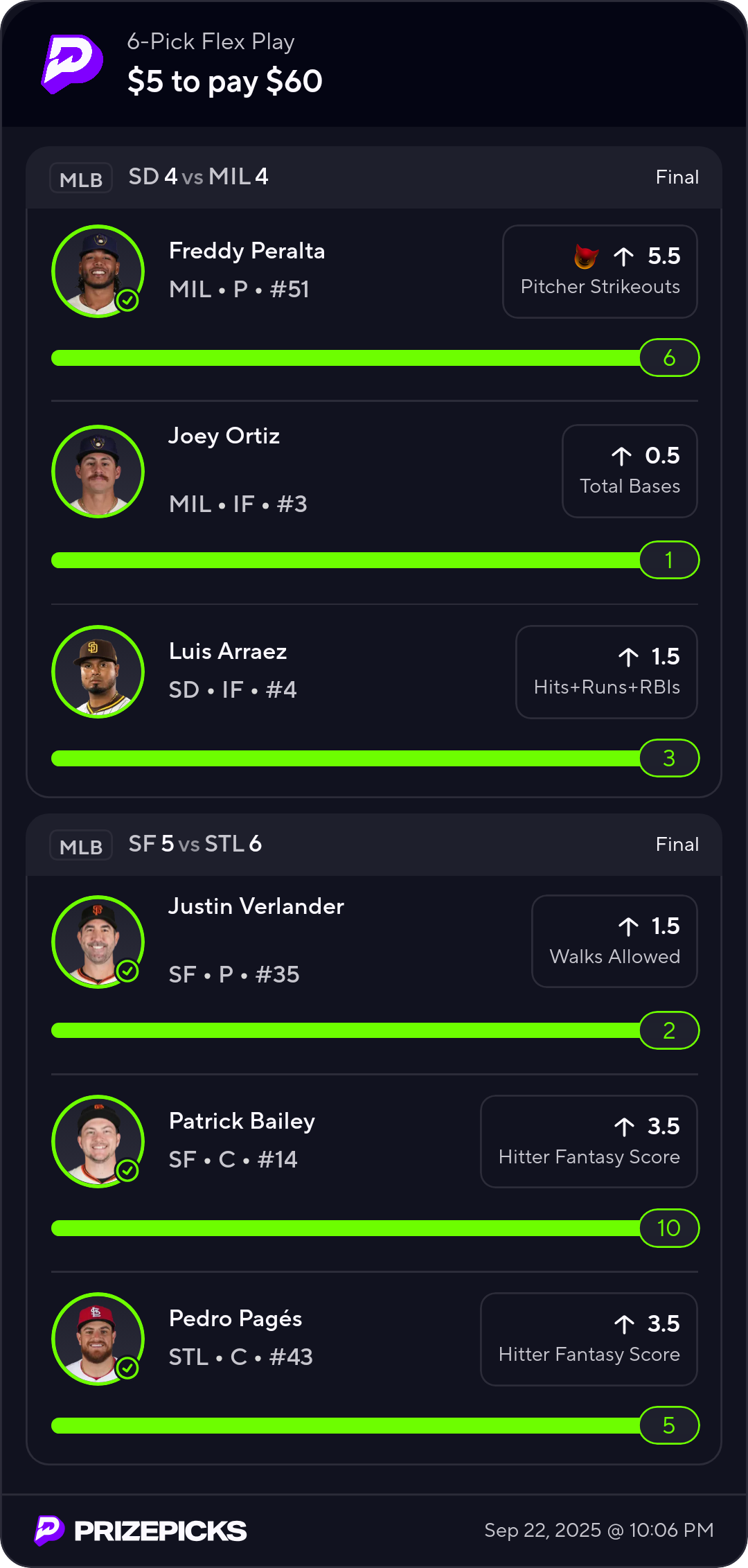Click the up arrow on Bailey's 3.5
The height and width of the screenshot is (1568, 748).
click(x=624, y=1127)
